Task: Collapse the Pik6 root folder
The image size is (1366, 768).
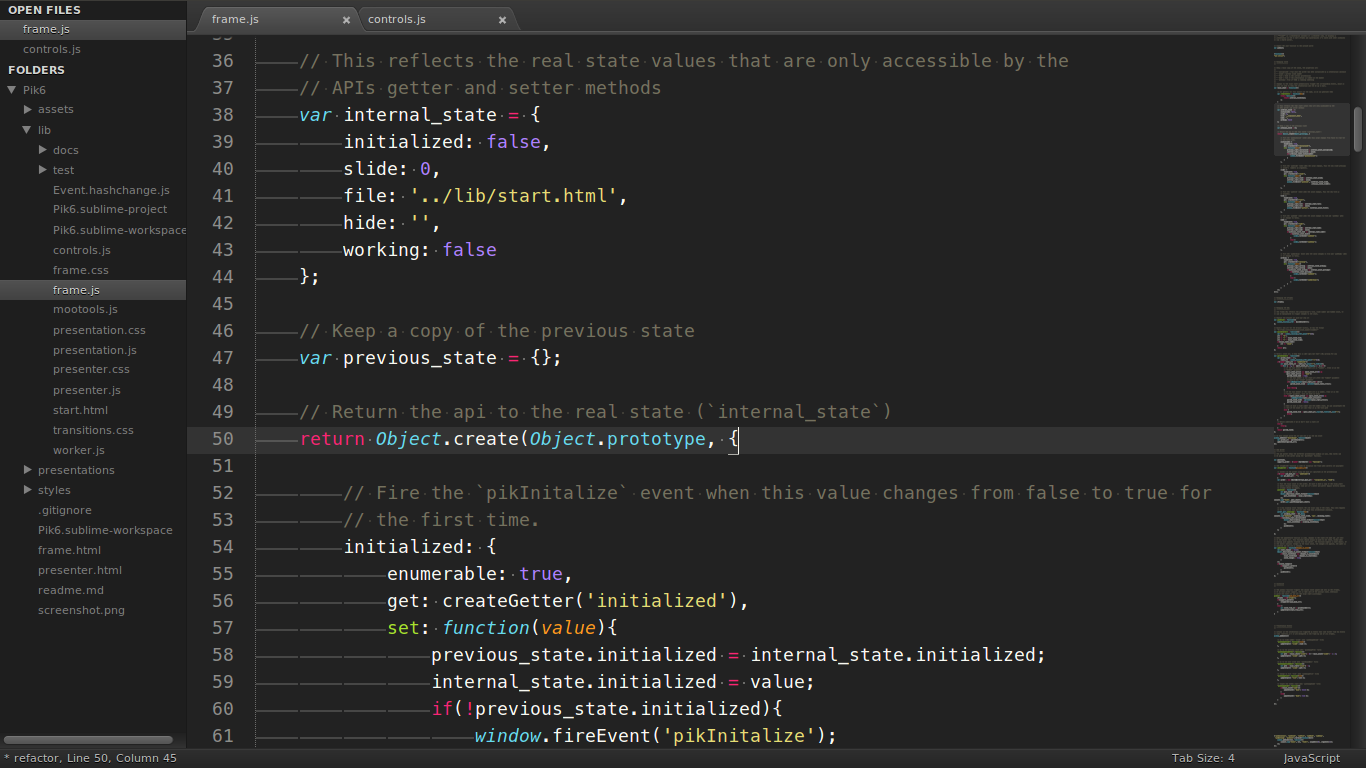Action: 12,90
